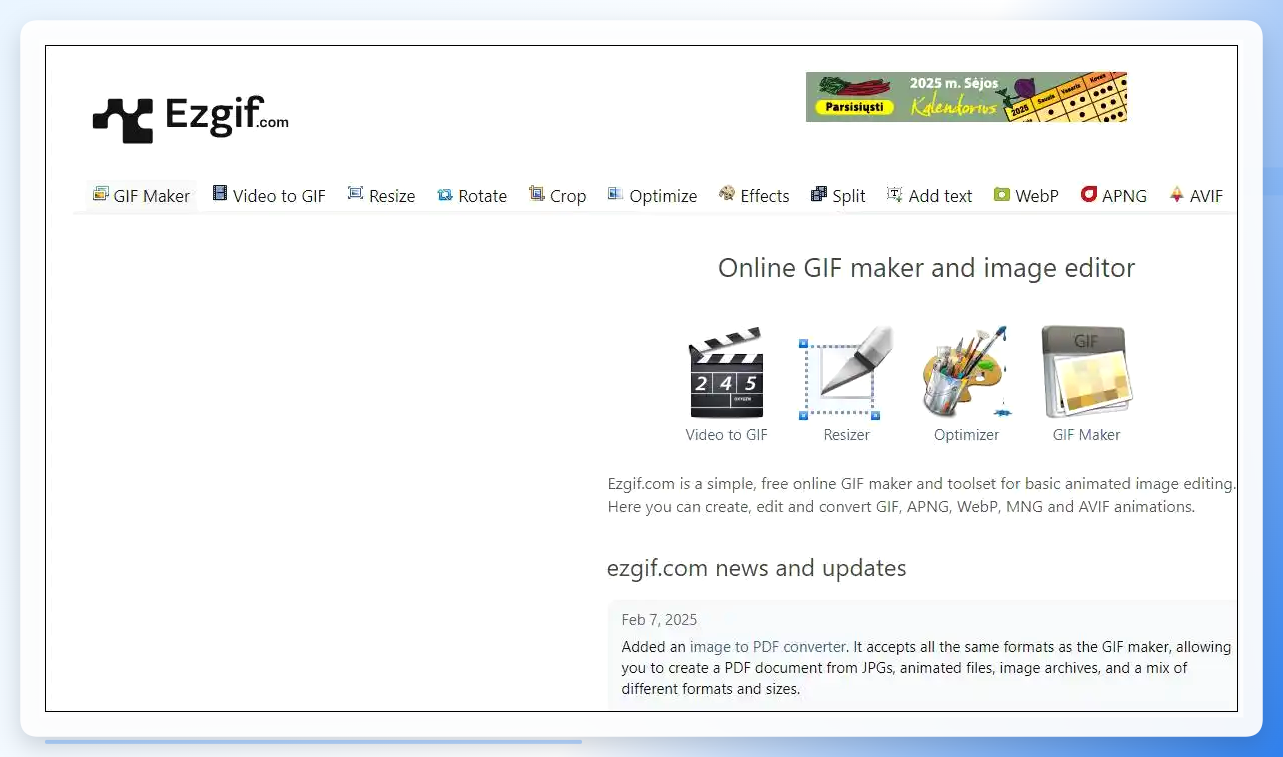Click the Effects palette icon in menu
Image resolution: width=1283 pixels, height=757 pixels.
click(x=727, y=194)
